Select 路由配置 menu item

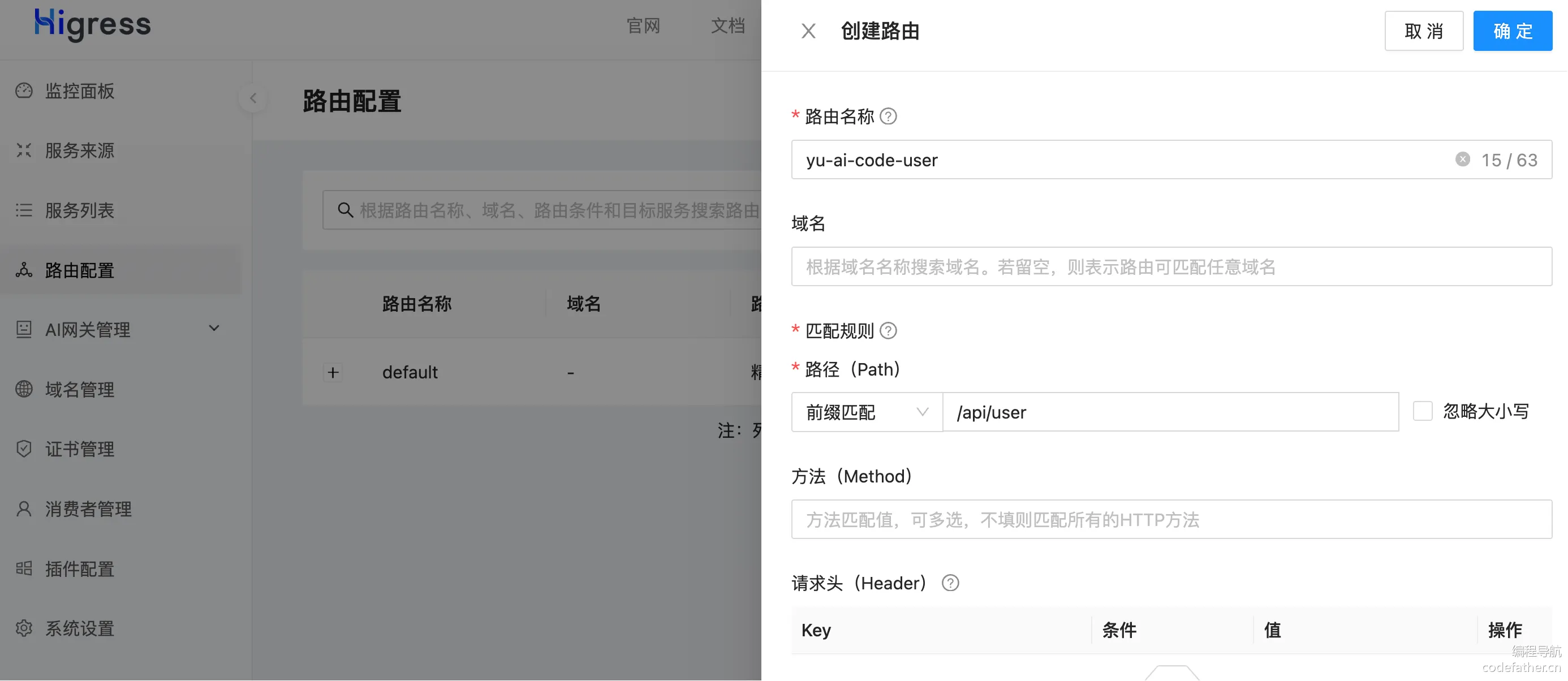122,270
